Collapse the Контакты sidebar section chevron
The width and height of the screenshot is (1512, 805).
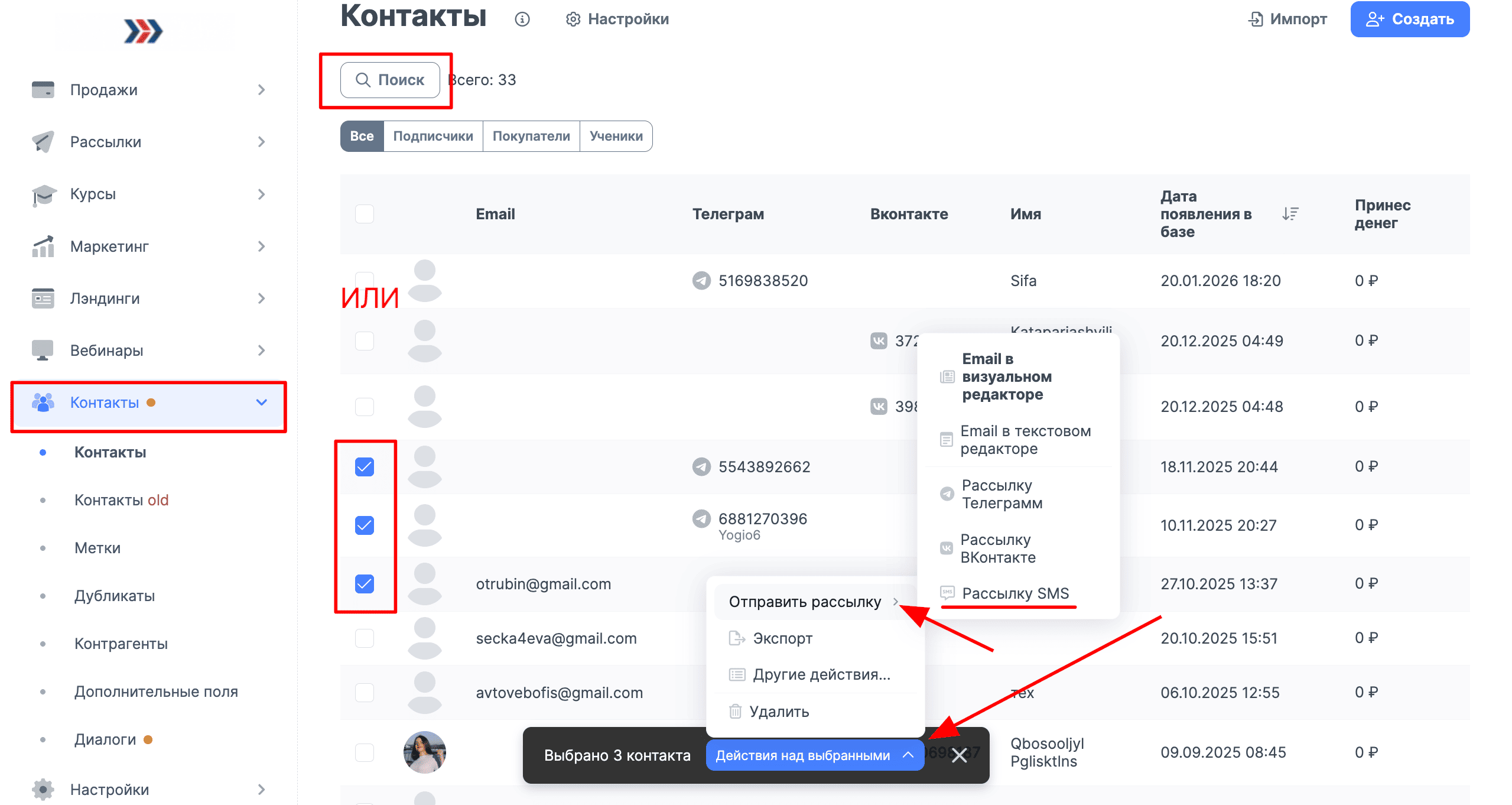[x=261, y=402]
